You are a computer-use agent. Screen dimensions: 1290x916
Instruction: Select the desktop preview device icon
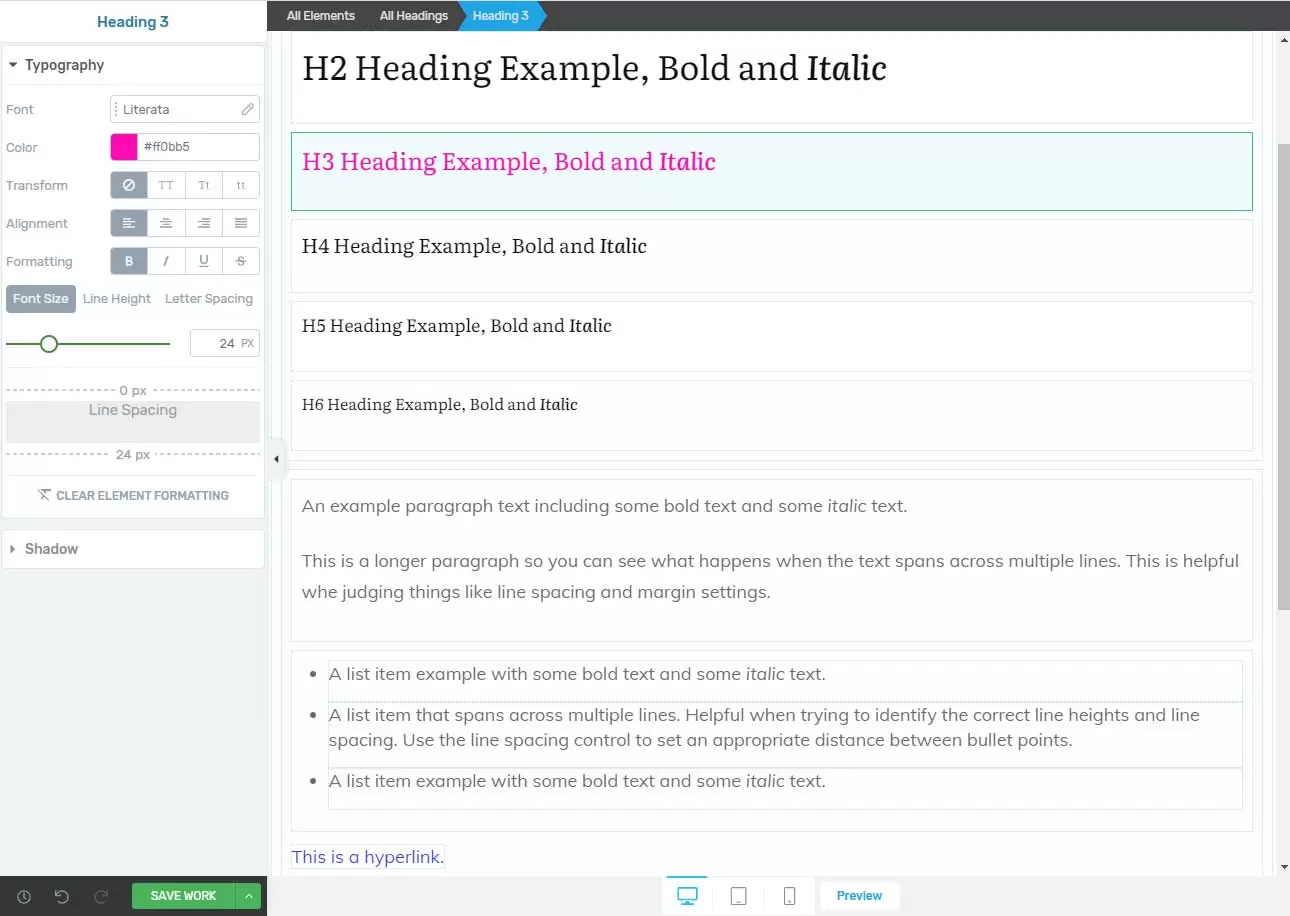(687, 895)
